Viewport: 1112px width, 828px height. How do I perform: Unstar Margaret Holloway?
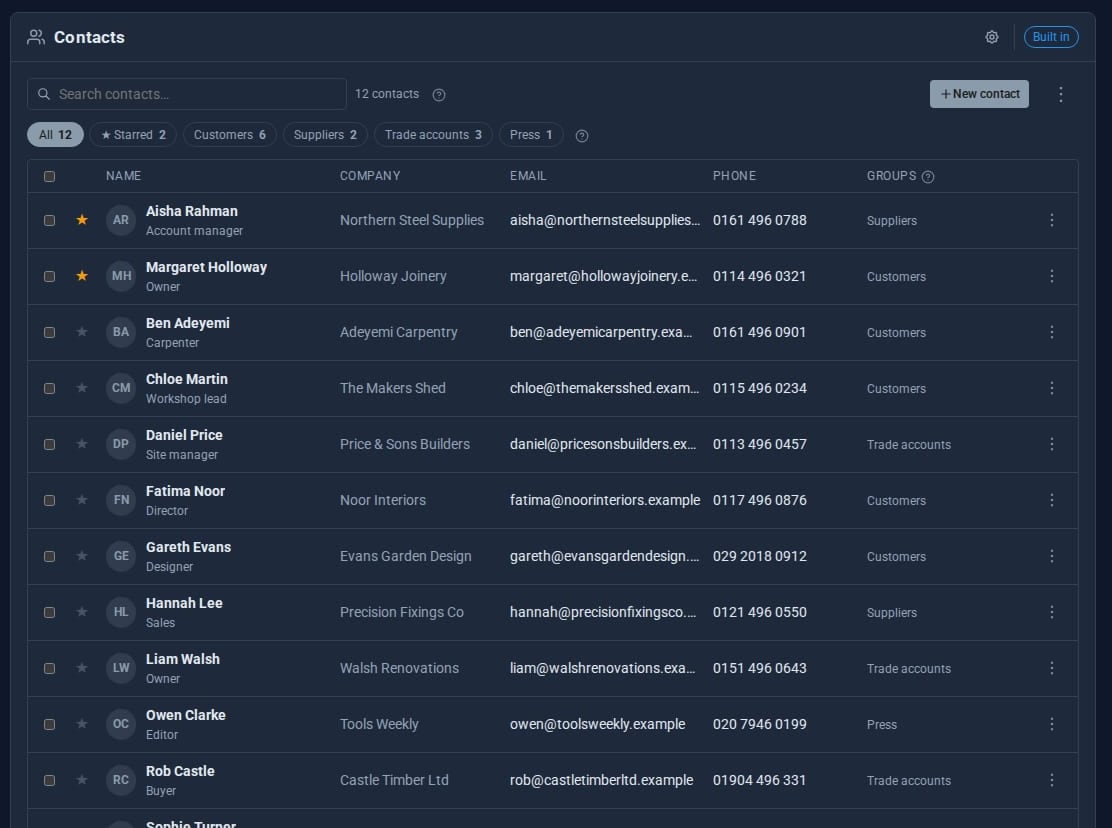pos(82,276)
